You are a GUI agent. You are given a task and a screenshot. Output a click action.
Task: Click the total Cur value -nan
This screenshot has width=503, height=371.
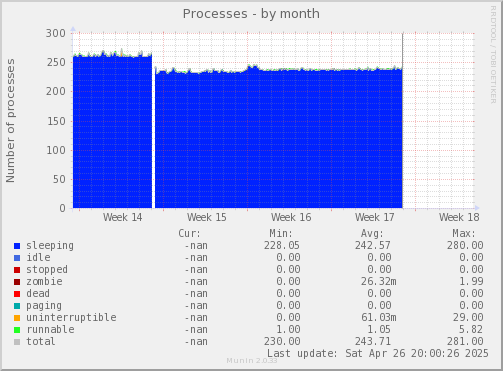point(196,342)
